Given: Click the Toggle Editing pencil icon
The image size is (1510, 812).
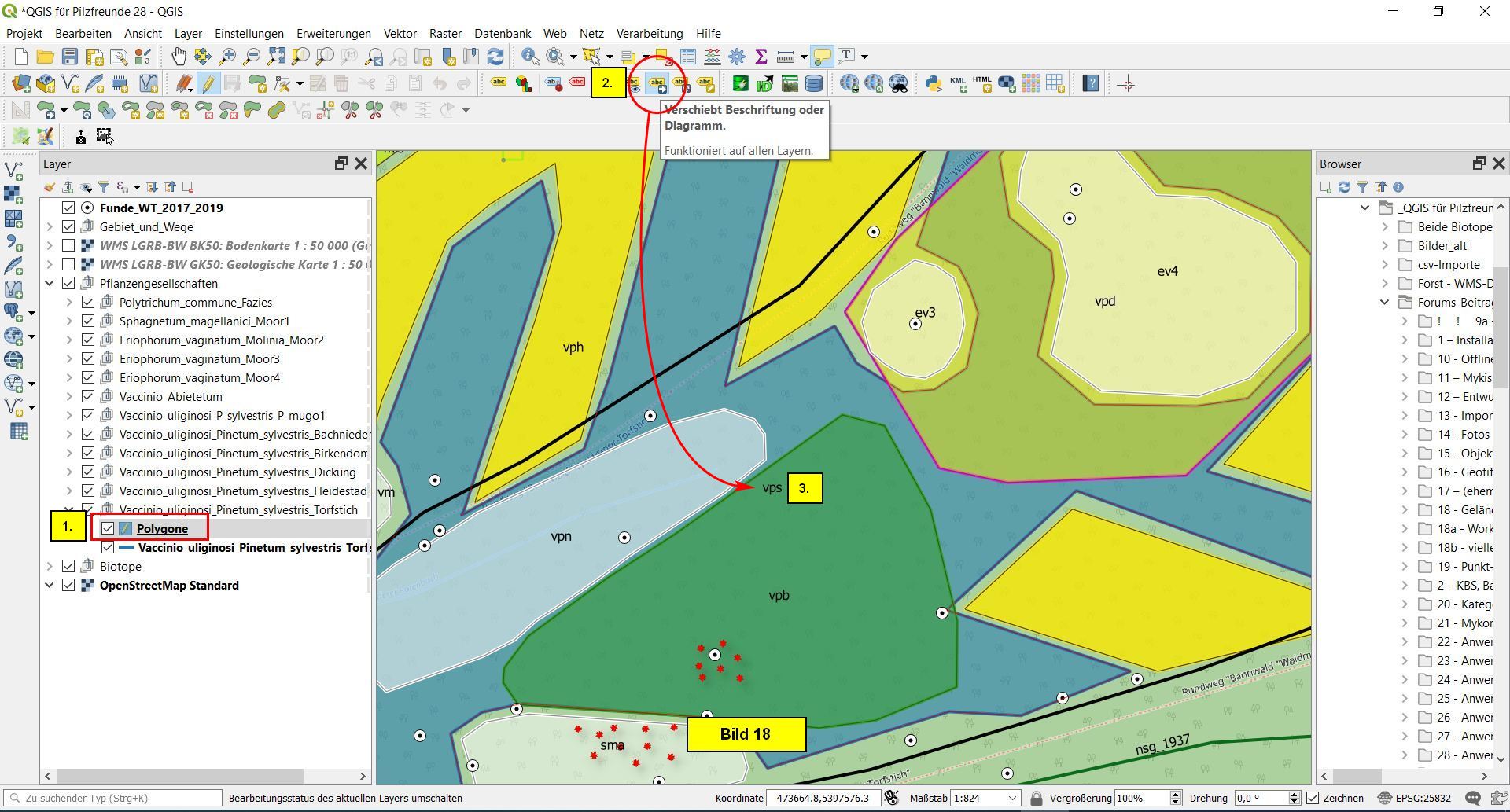Looking at the screenshot, I should (x=208, y=84).
